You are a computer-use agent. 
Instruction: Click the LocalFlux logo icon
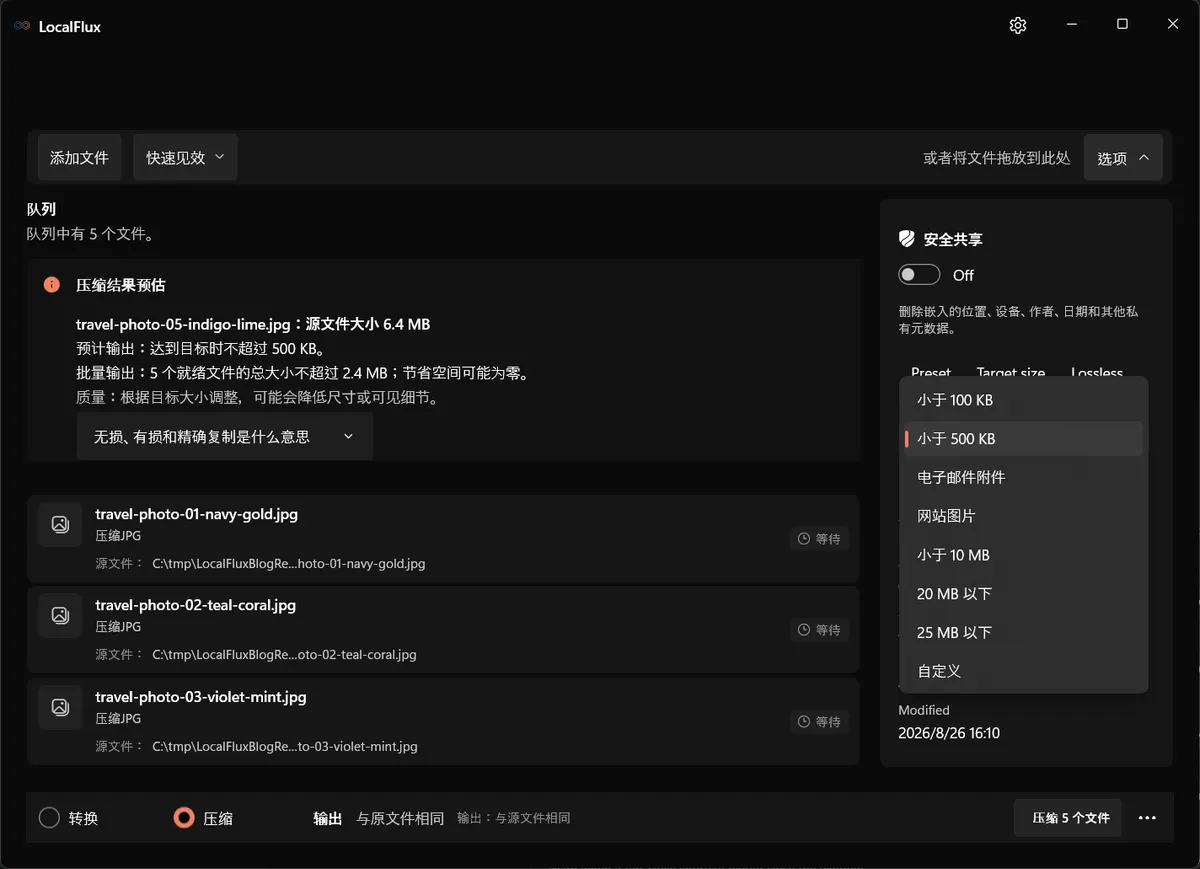click(22, 26)
